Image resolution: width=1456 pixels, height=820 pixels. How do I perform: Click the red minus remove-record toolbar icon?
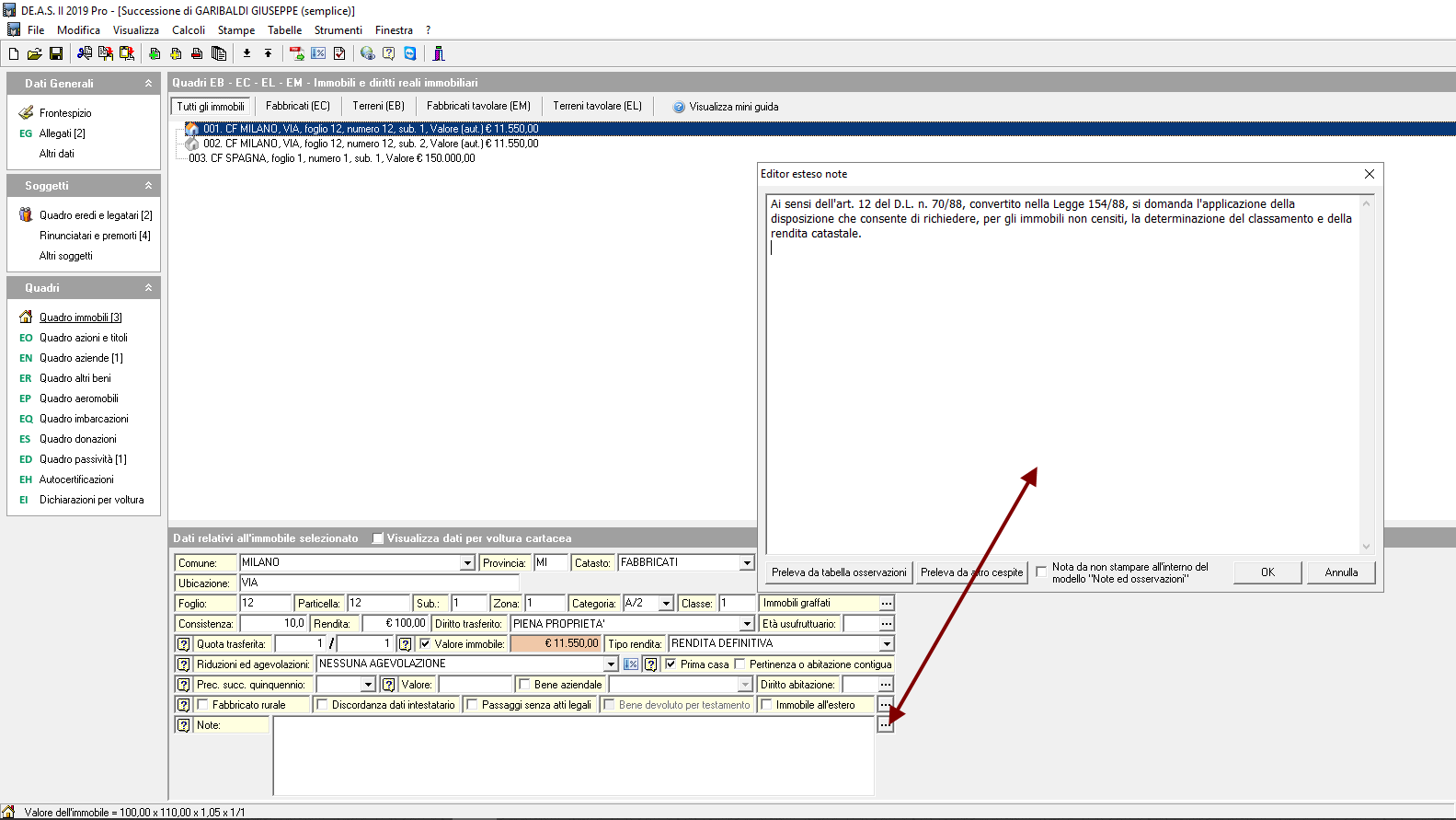[x=197, y=53]
